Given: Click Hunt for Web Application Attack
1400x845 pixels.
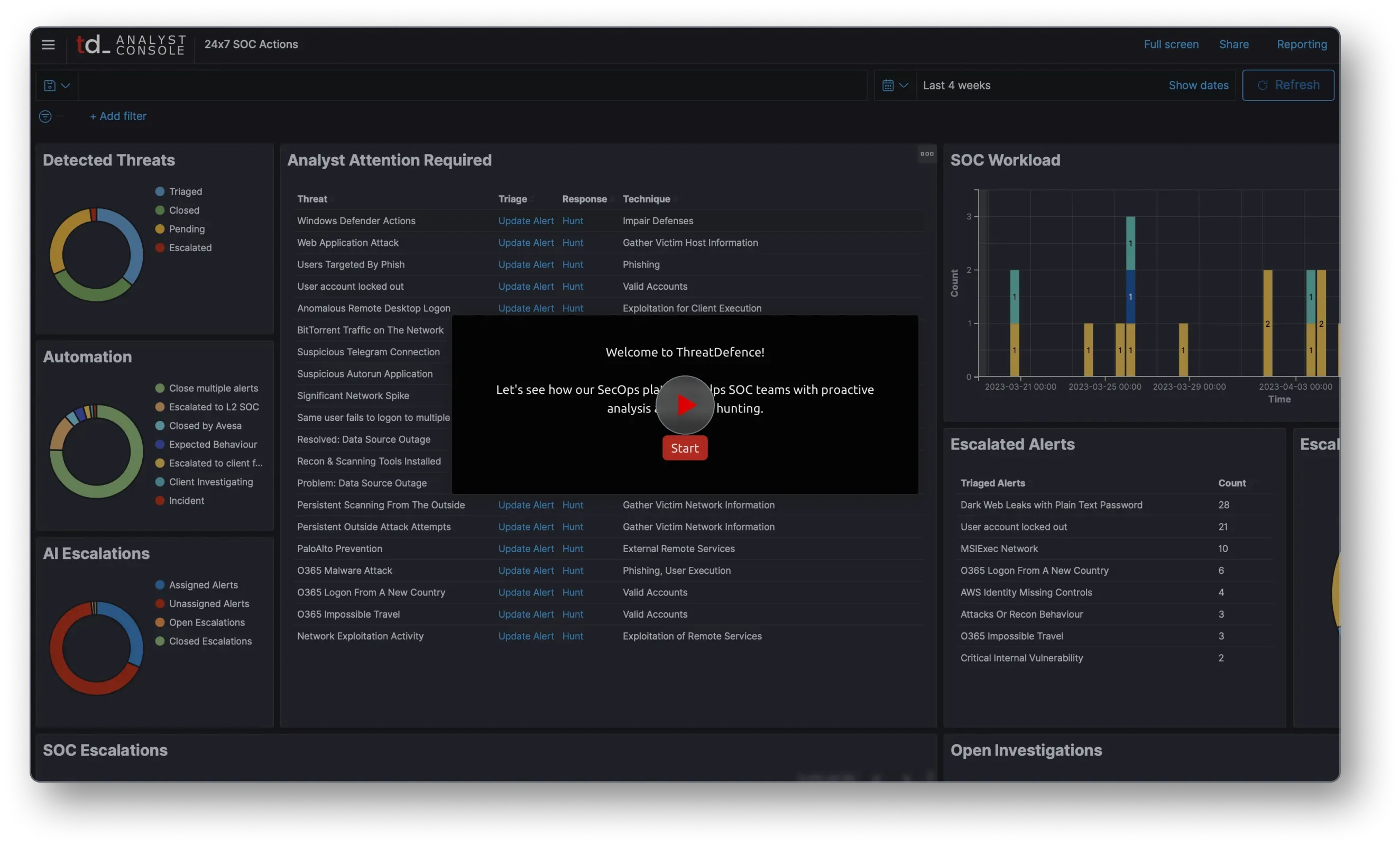Looking at the screenshot, I should [573, 243].
